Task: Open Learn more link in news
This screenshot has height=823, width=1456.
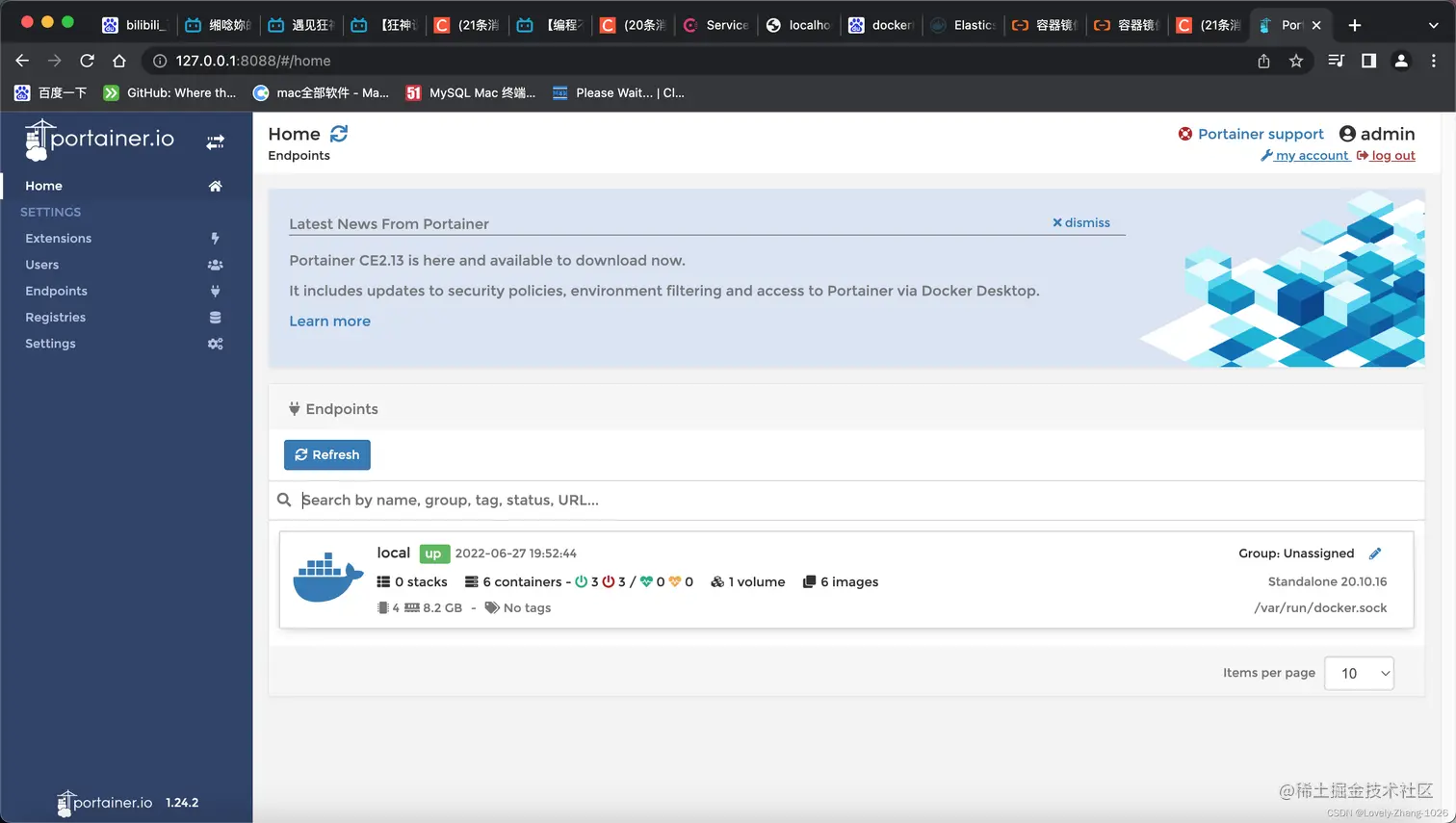Action: click(x=329, y=321)
